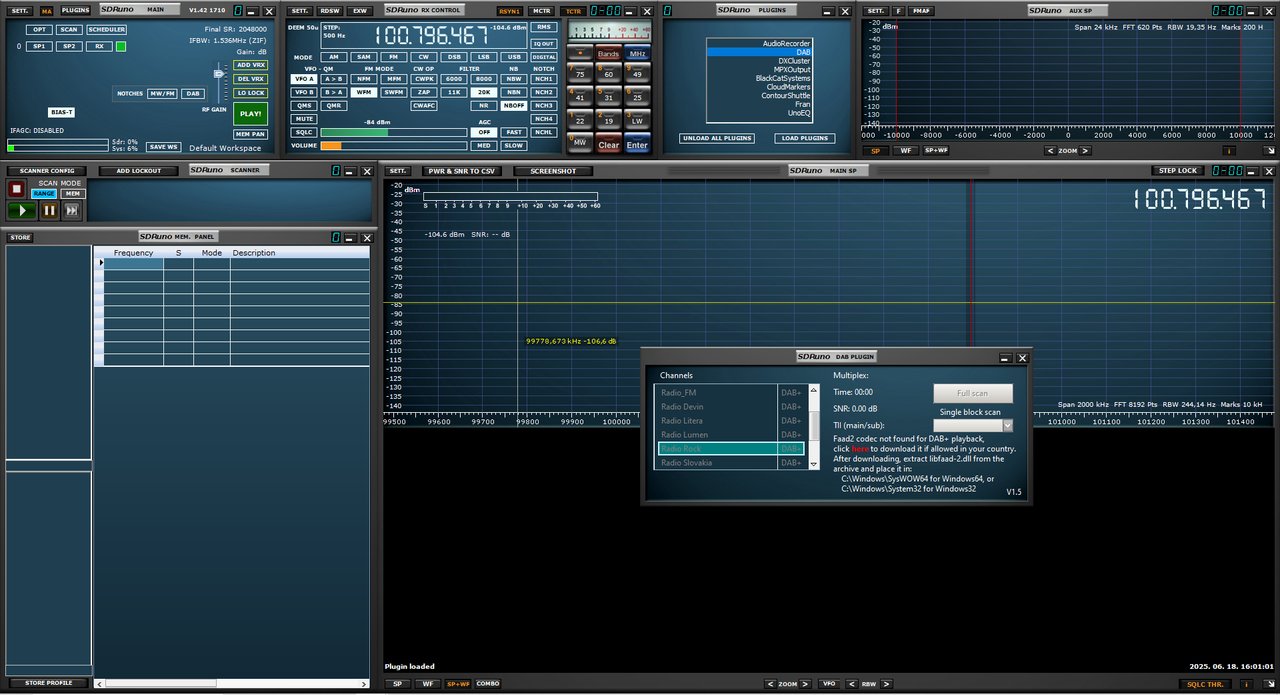Screen dimensions: 1280x695
Task: Open the TII main/sub dropdown in DAB plugin
Action: click(x=1007, y=425)
